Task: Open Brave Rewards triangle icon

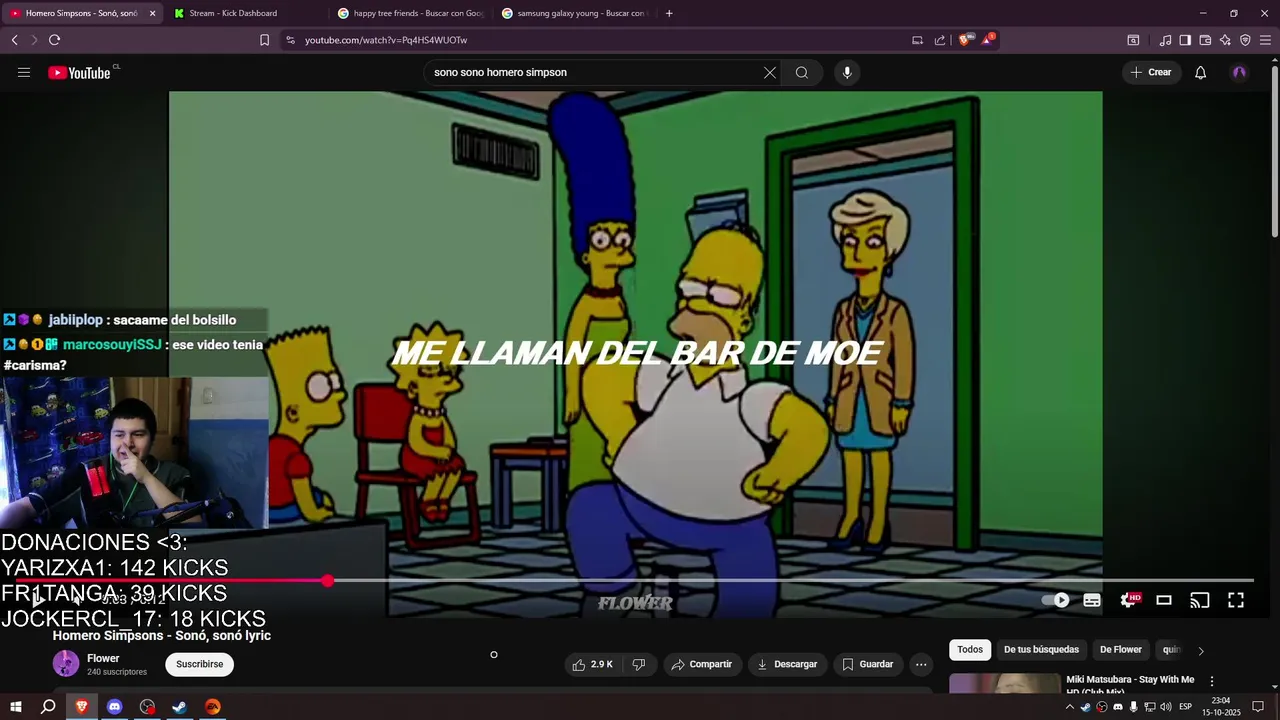Action: point(989,39)
